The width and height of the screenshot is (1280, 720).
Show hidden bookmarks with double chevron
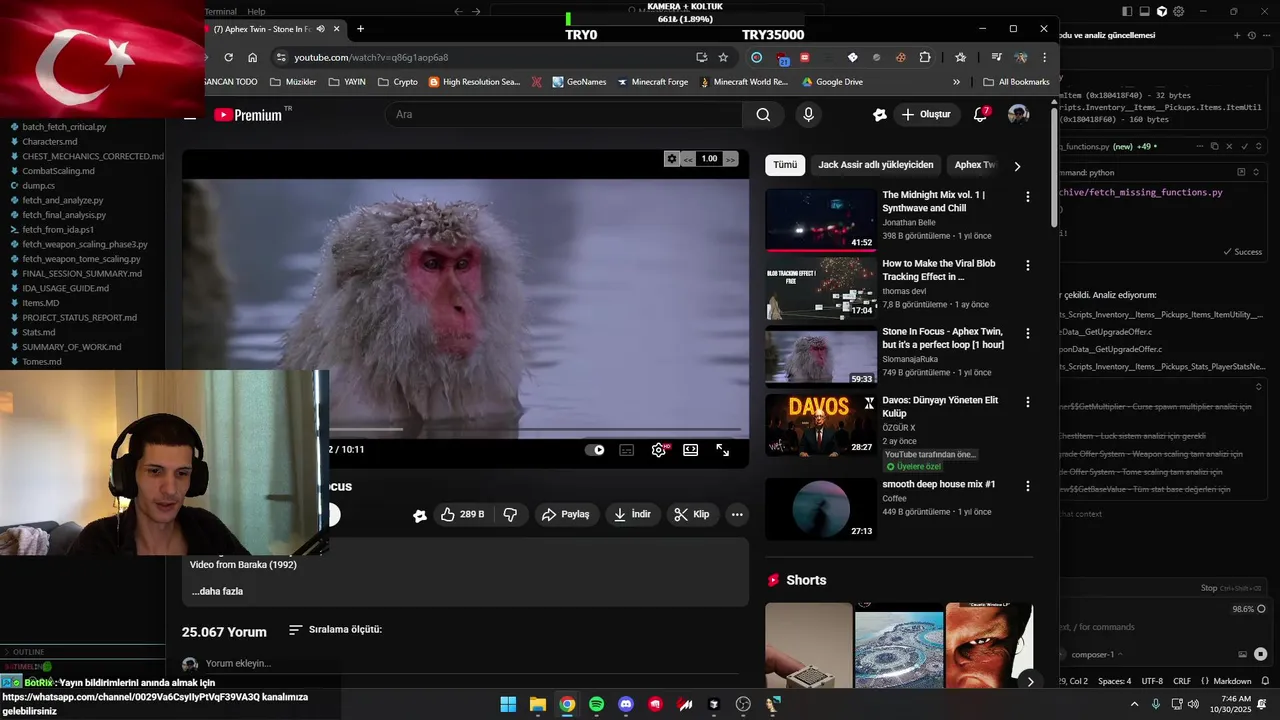pyautogui.click(x=956, y=82)
